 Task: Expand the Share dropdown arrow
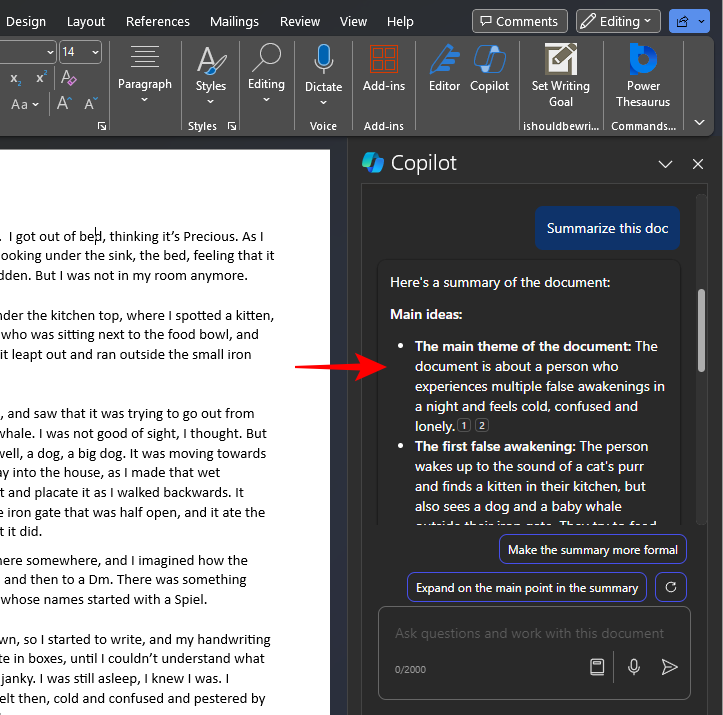click(x=701, y=21)
